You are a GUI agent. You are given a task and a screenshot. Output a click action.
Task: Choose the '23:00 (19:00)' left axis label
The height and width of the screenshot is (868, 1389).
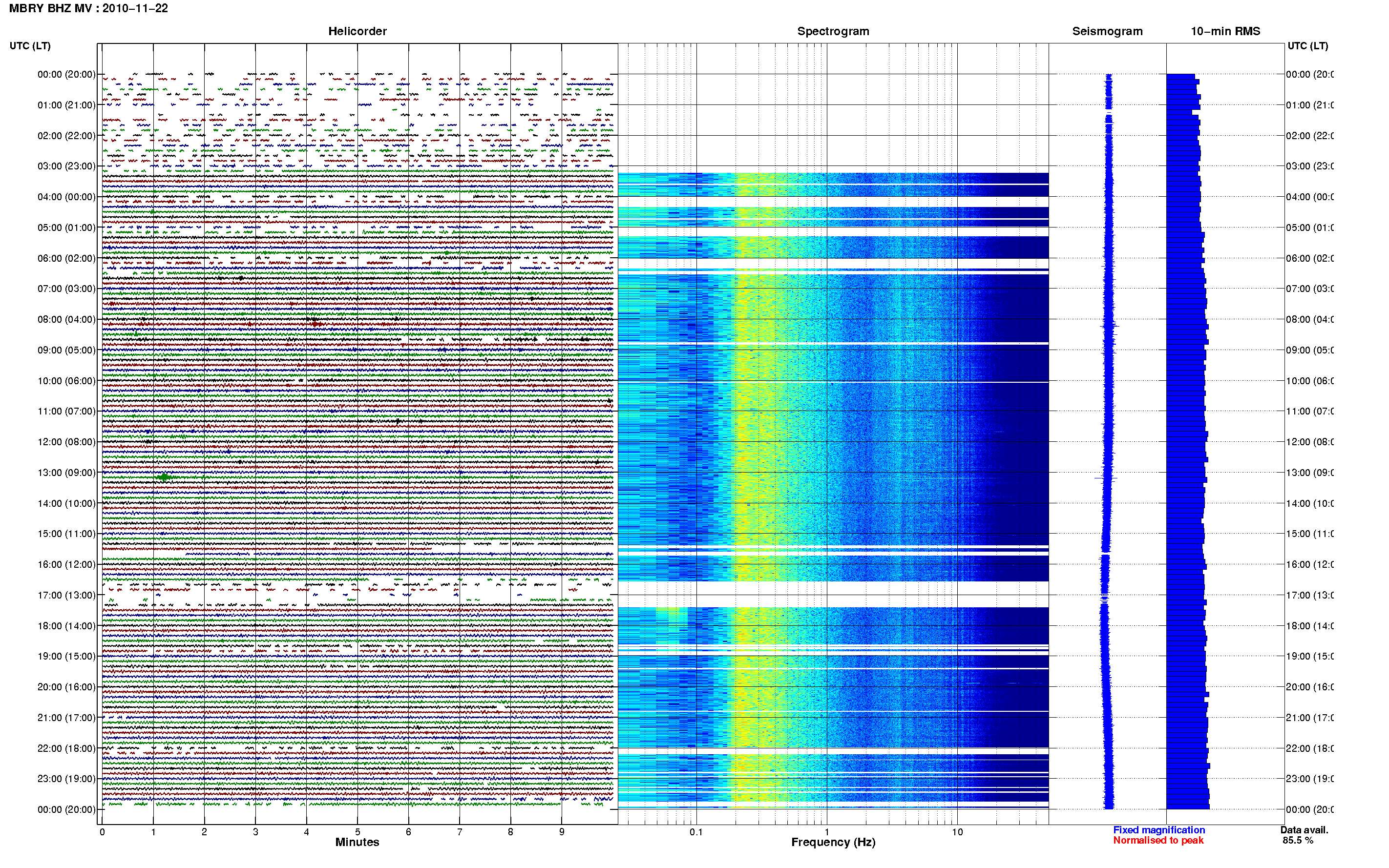[66, 779]
